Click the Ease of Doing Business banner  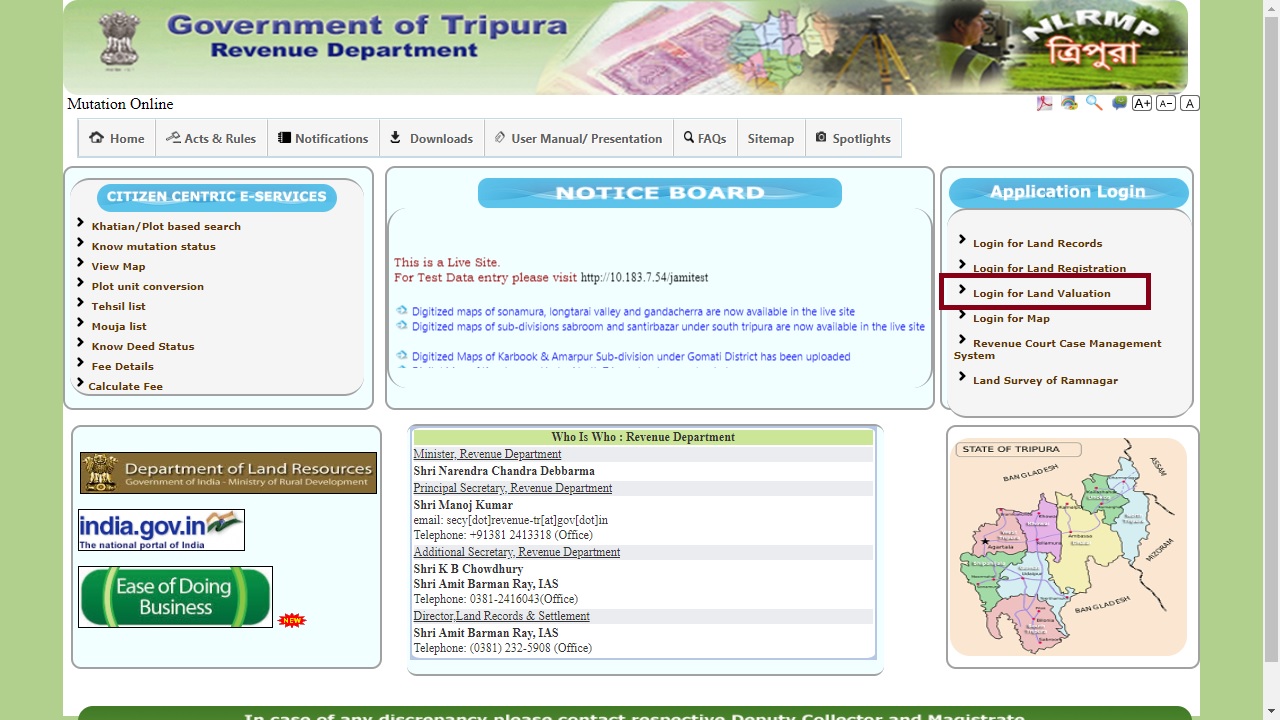click(174, 597)
